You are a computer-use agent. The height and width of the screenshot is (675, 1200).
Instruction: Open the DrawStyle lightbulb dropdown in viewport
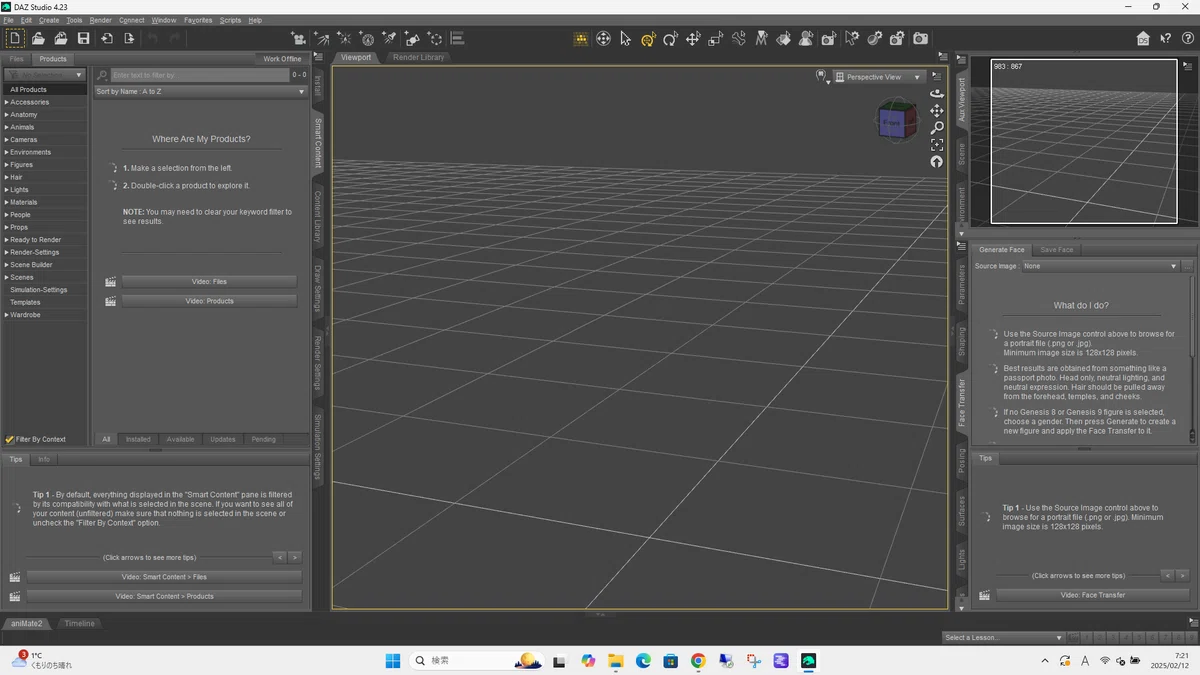click(x=822, y=77)
